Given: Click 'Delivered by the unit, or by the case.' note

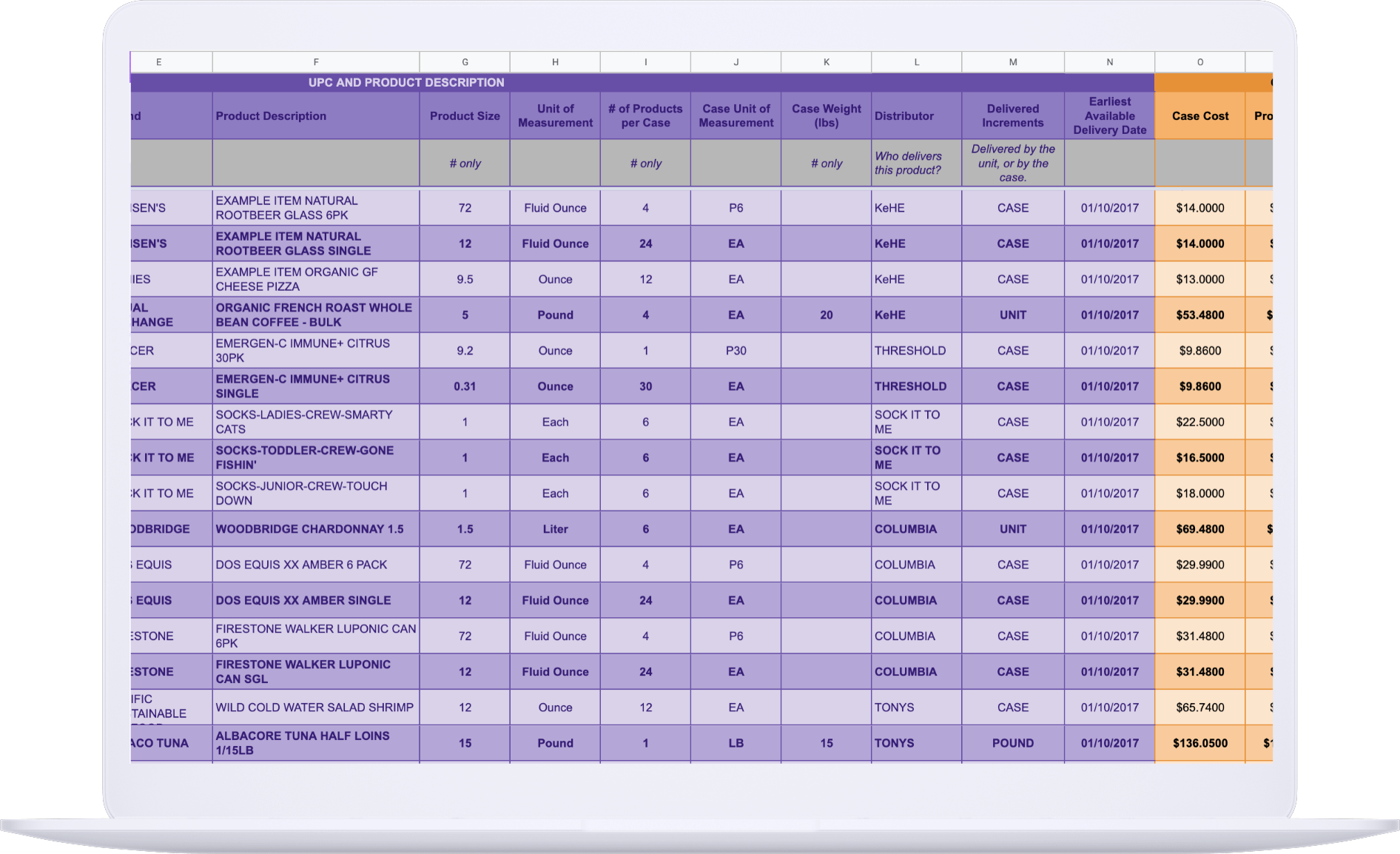Looking at the screenshot, I should pyautogui.click(x=1013, y=163).
